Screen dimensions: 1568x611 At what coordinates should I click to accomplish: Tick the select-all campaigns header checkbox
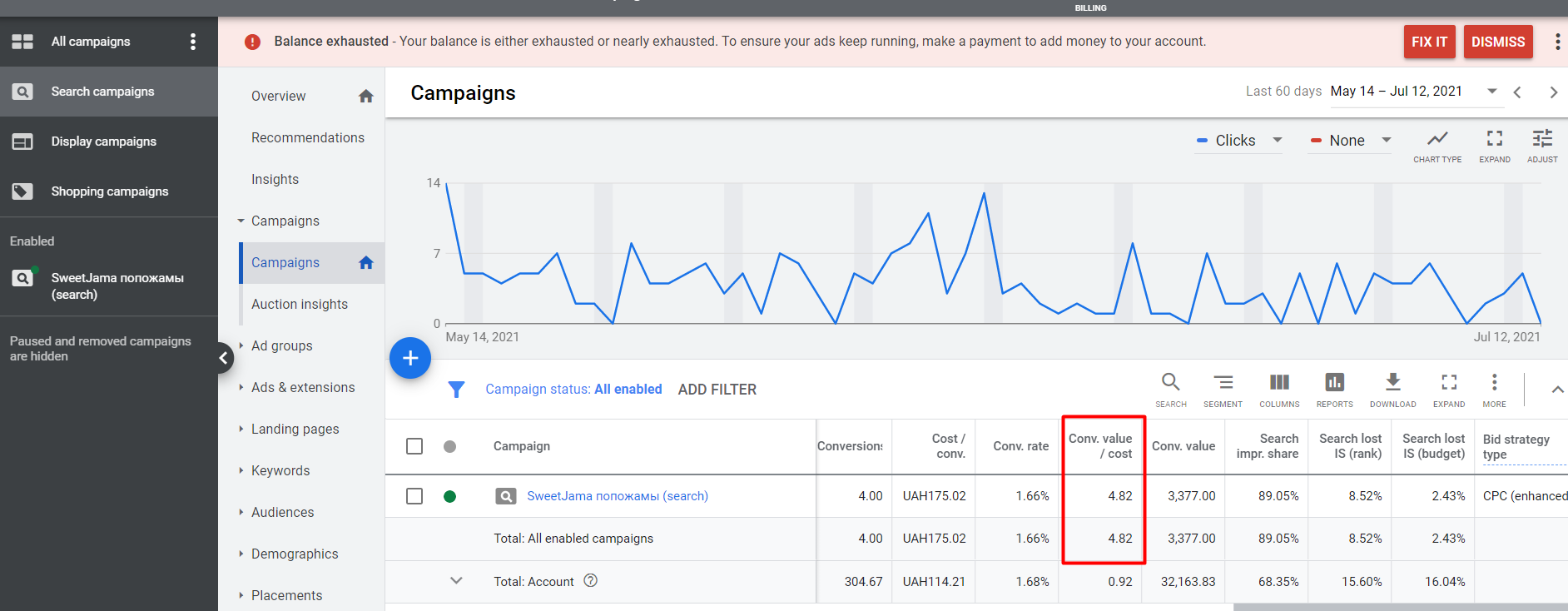(x=414, y=446)
